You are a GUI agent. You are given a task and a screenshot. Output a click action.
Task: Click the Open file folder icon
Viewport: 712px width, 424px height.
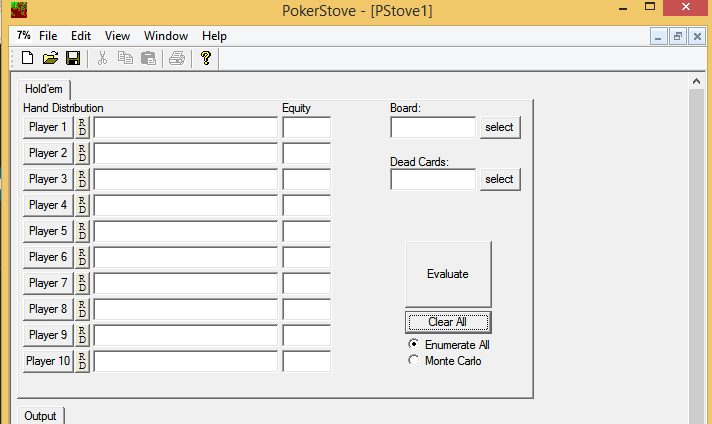coord(50,59)
